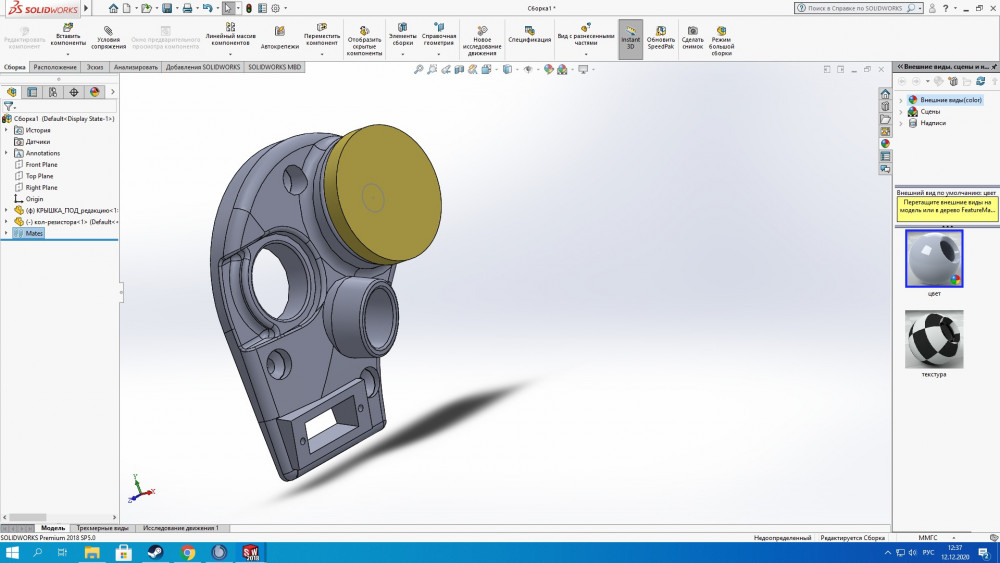
Task: Expand the История tree node
Action: 7,130
